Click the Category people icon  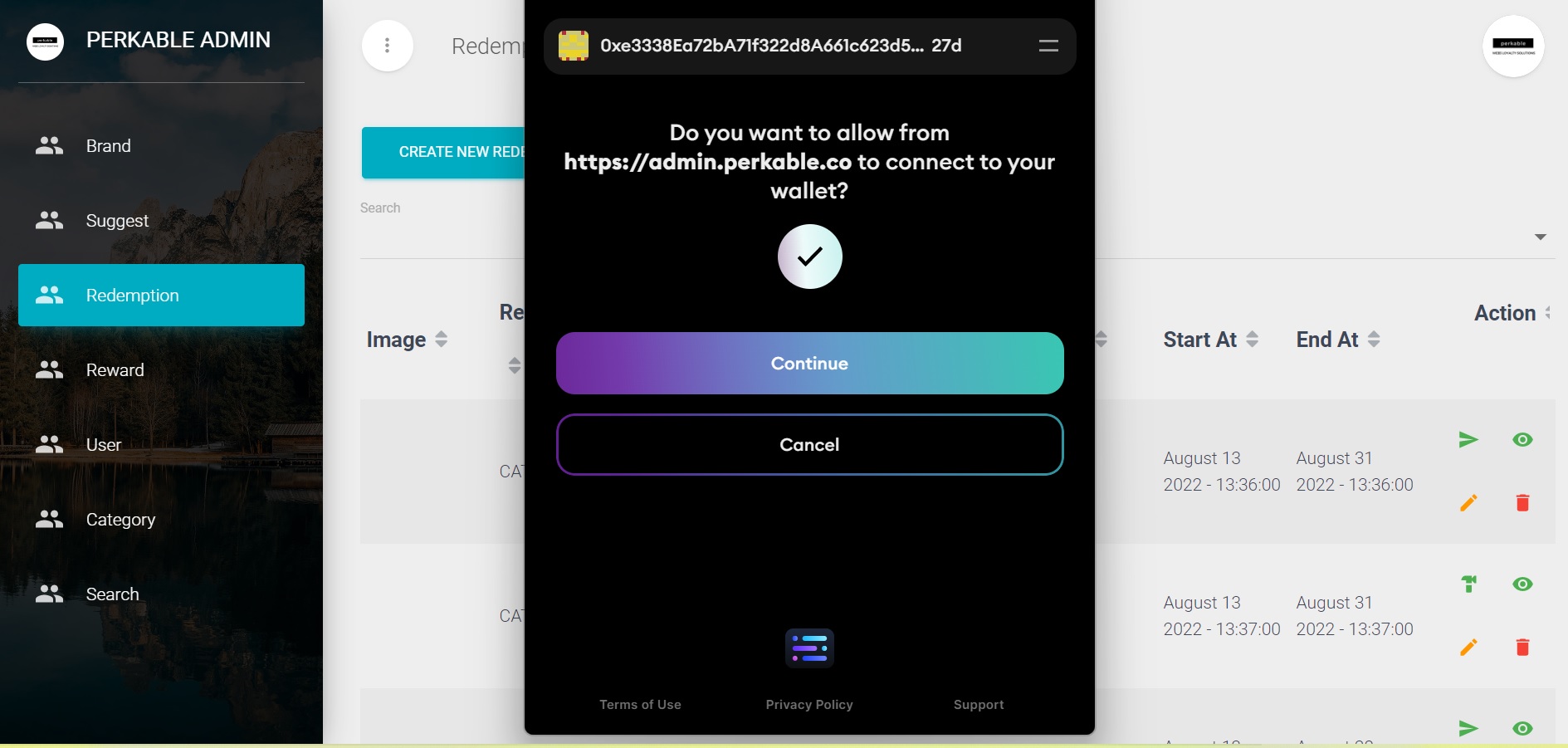coord(49,520)
